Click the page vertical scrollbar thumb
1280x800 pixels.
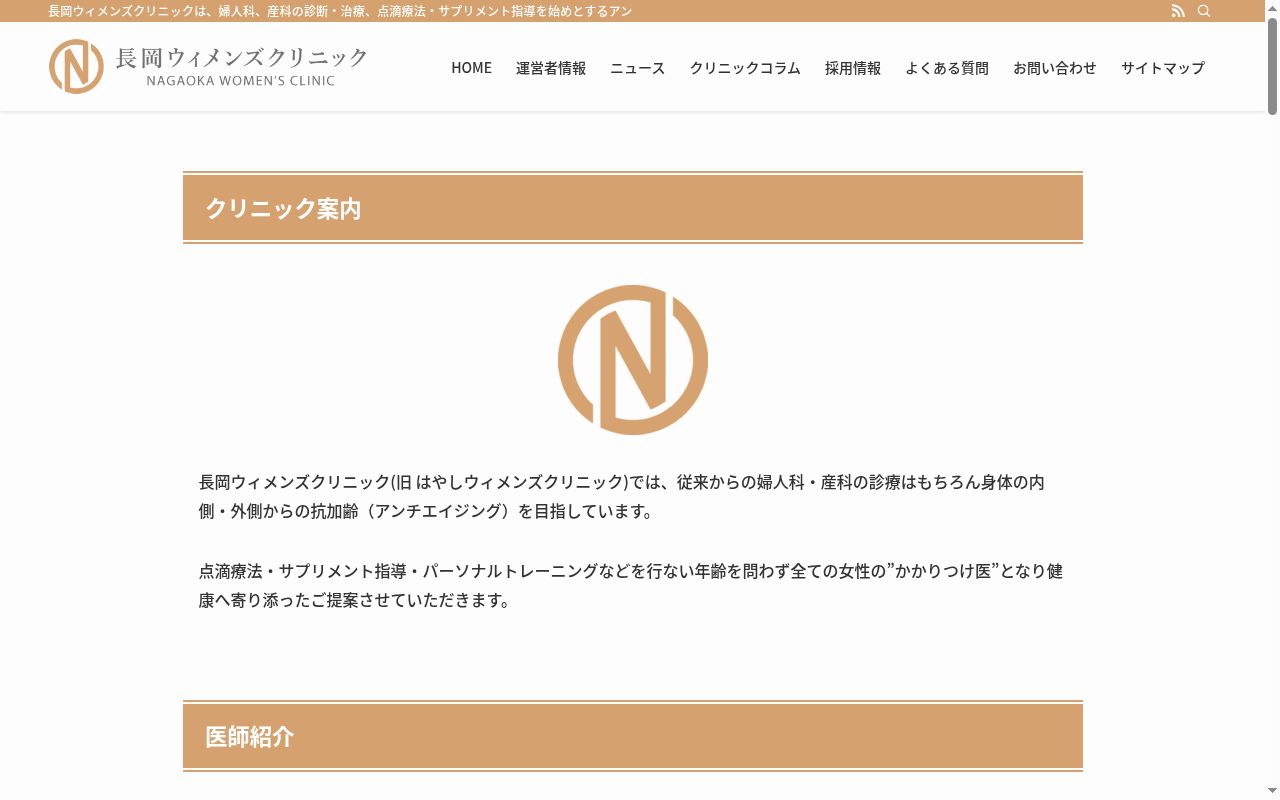[x=1273, y=65]
